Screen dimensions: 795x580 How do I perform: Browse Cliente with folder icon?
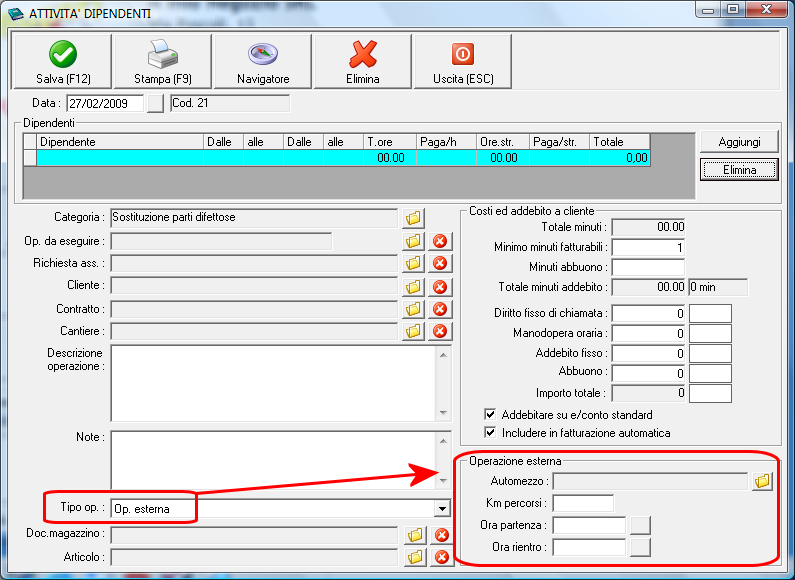tap(413, 286)
